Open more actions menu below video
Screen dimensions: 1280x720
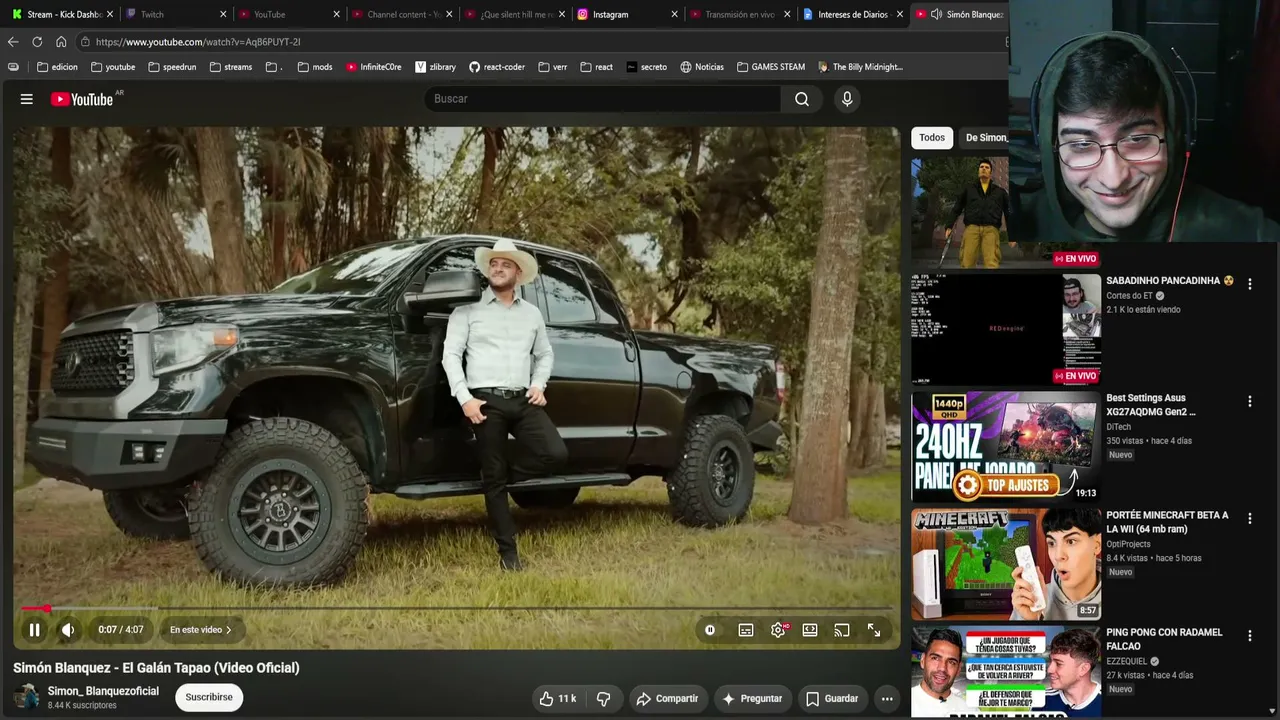click(x=887, y=699)
